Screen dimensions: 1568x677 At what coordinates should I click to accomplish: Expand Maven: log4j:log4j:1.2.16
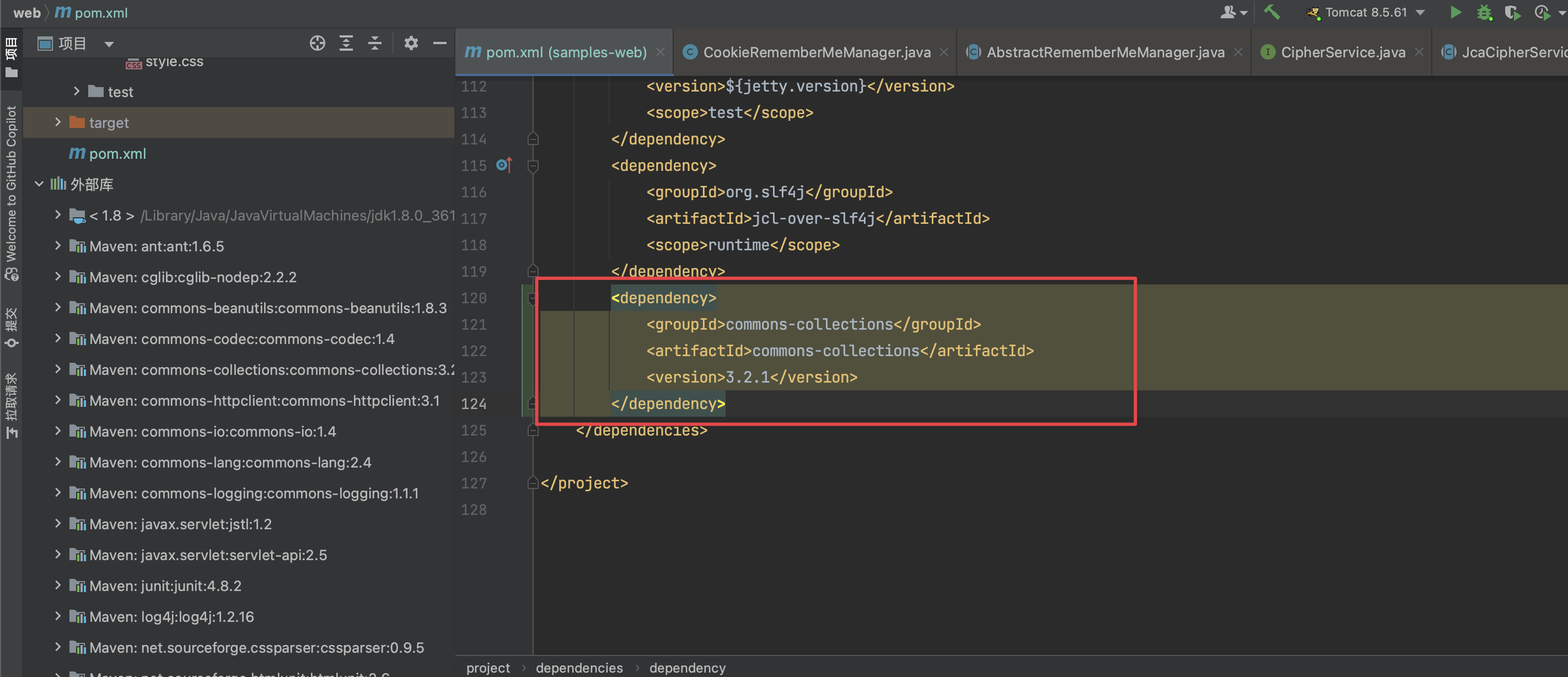(58, 616)
